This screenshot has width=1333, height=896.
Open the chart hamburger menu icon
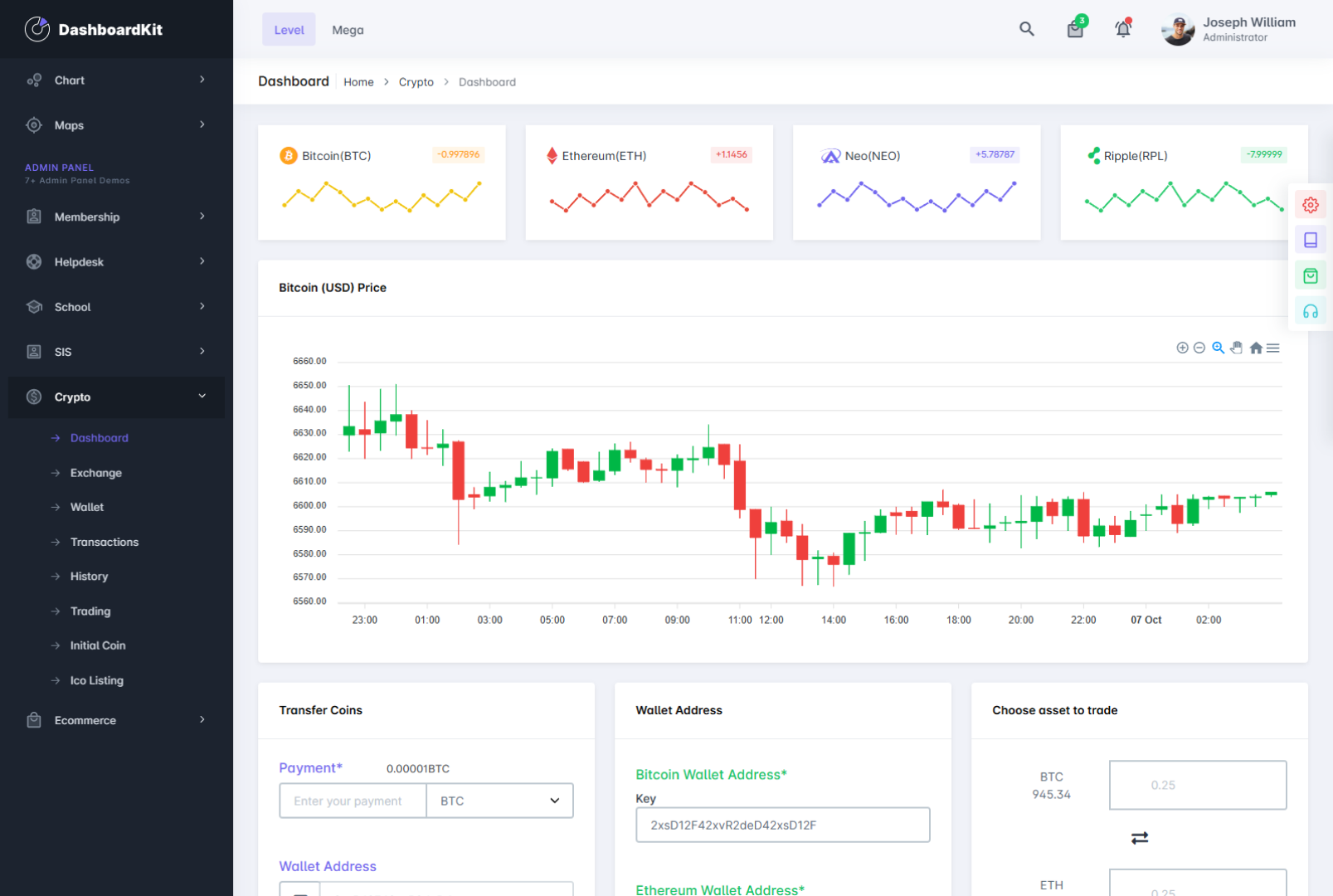[1273, 348]
